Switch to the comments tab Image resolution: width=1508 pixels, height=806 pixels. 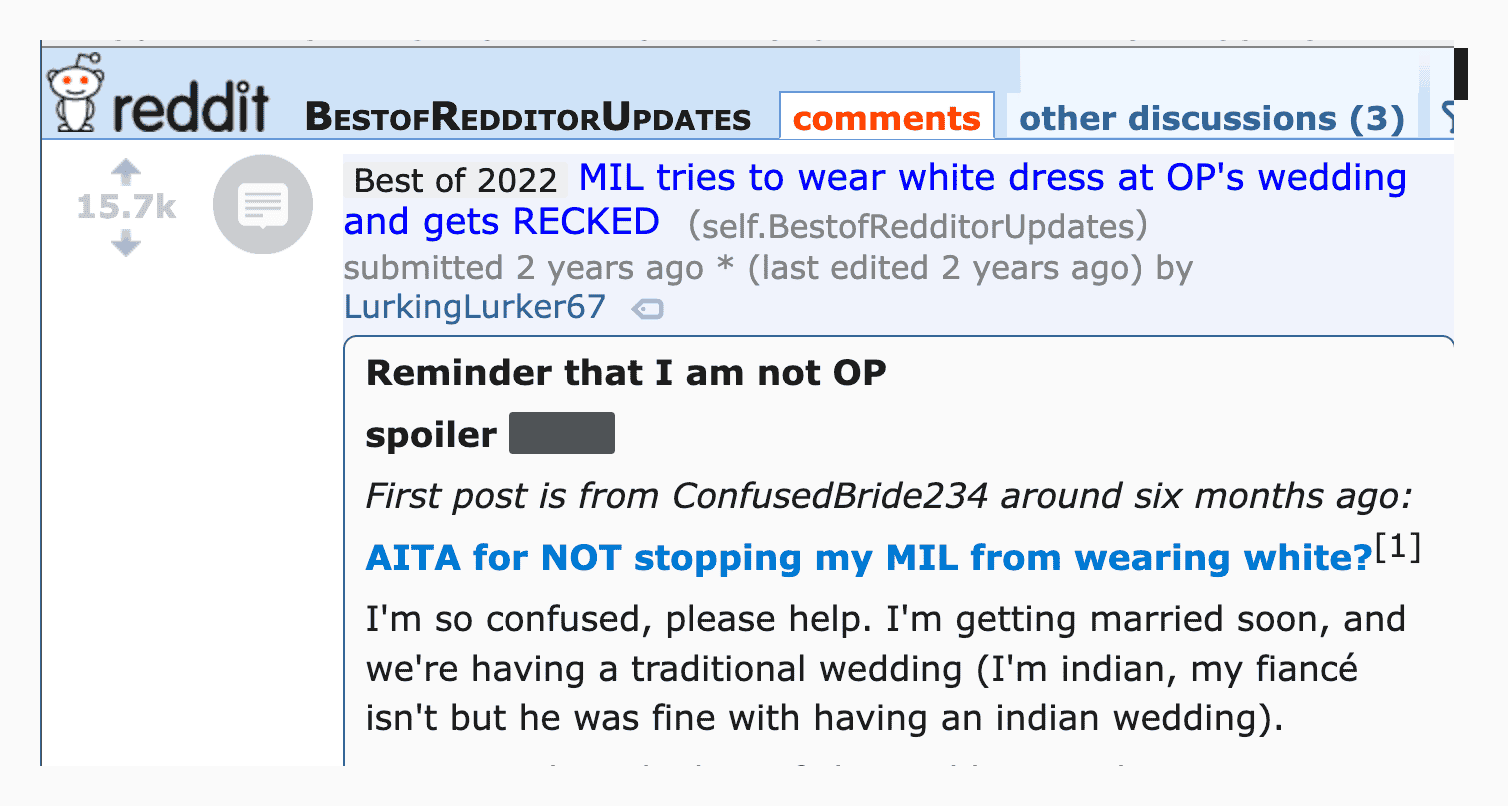click(886, 119)
